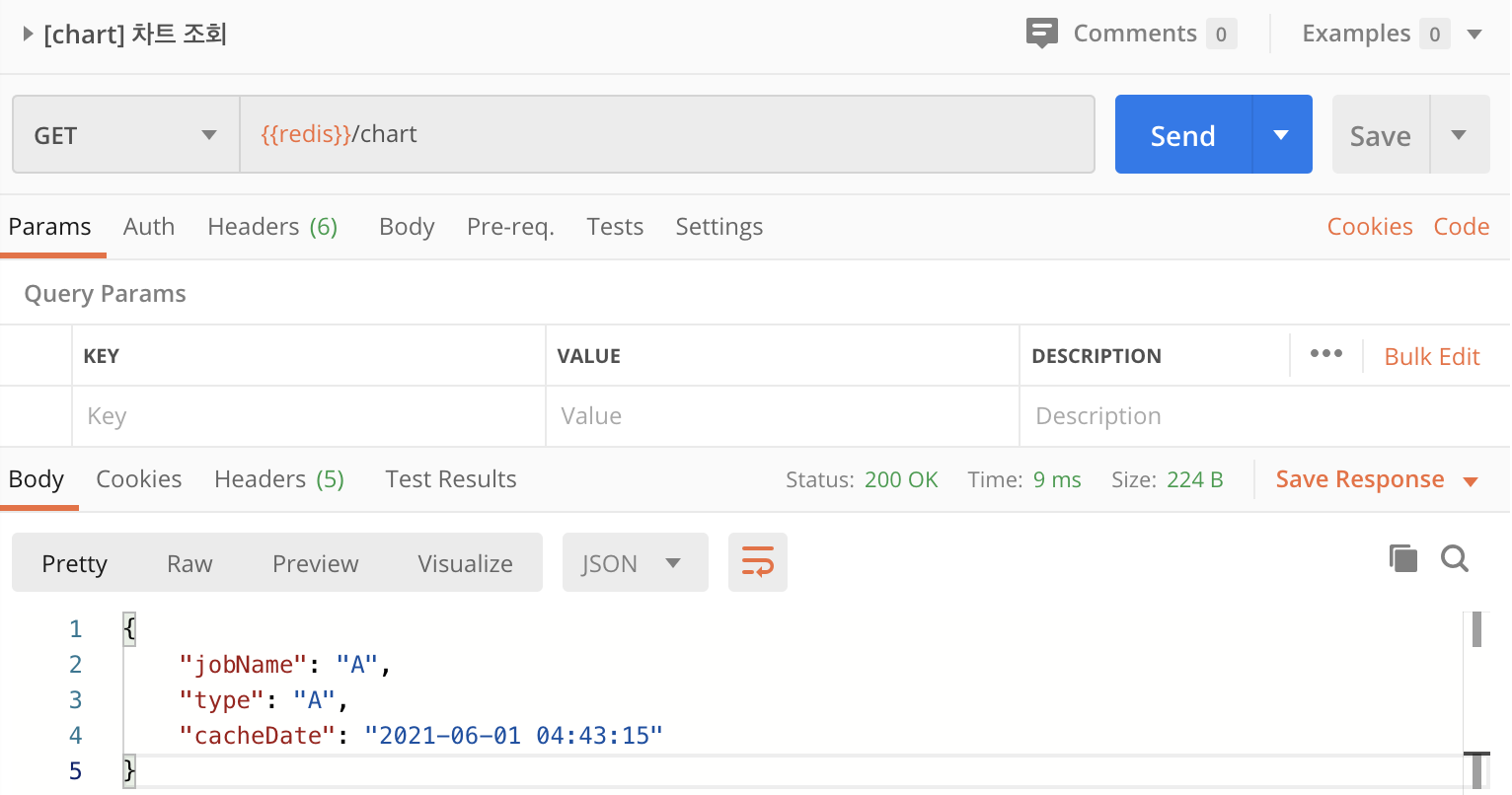The width and height of the screenshot is (1512, 795).
Task: Switch to the Tests tab
Action: click(615, 227)
